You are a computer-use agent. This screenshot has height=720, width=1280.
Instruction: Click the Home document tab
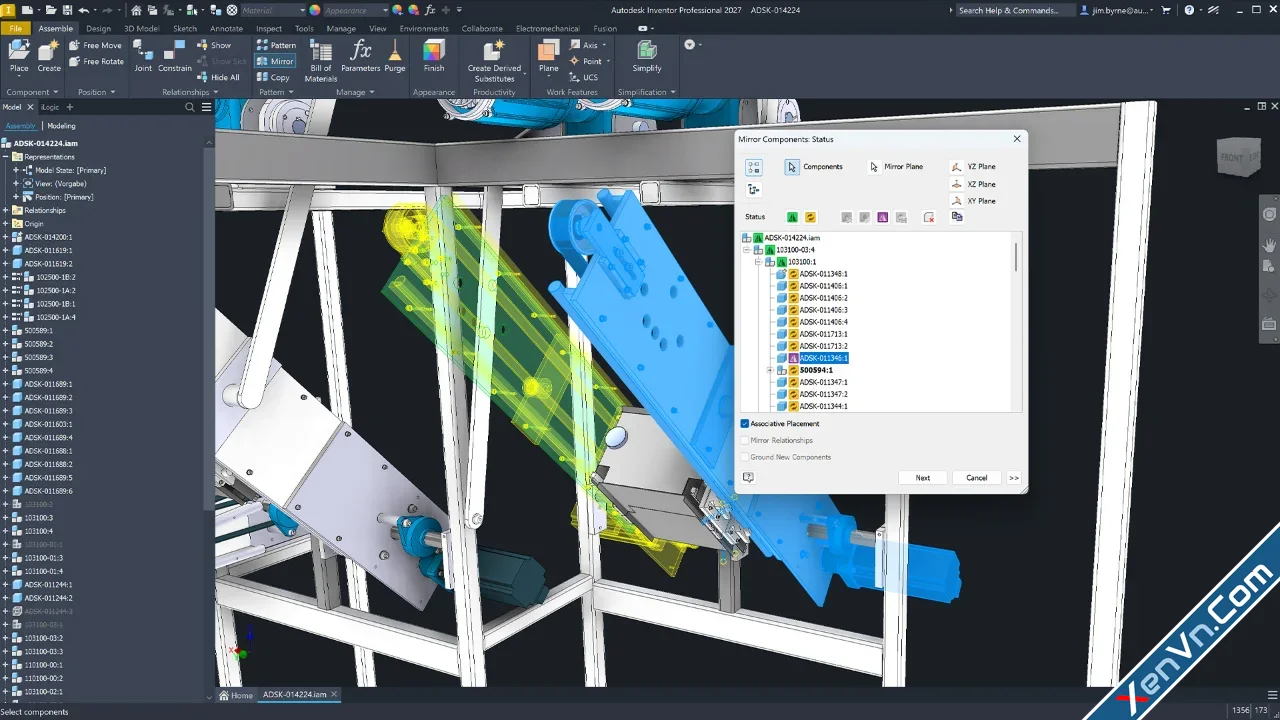pos(236,695)
